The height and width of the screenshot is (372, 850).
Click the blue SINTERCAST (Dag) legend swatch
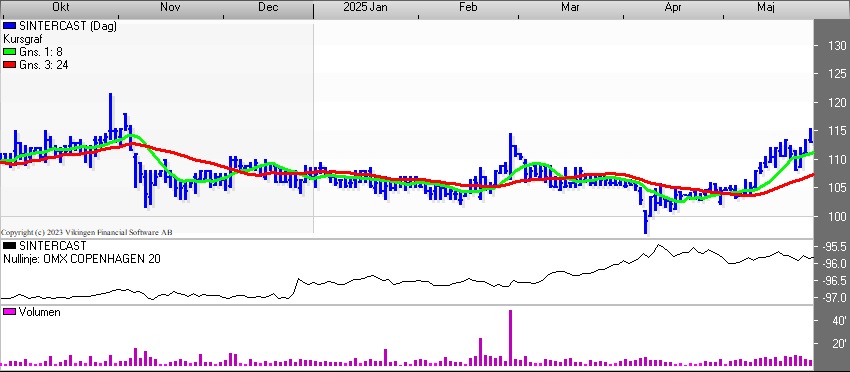click(10, 26)
